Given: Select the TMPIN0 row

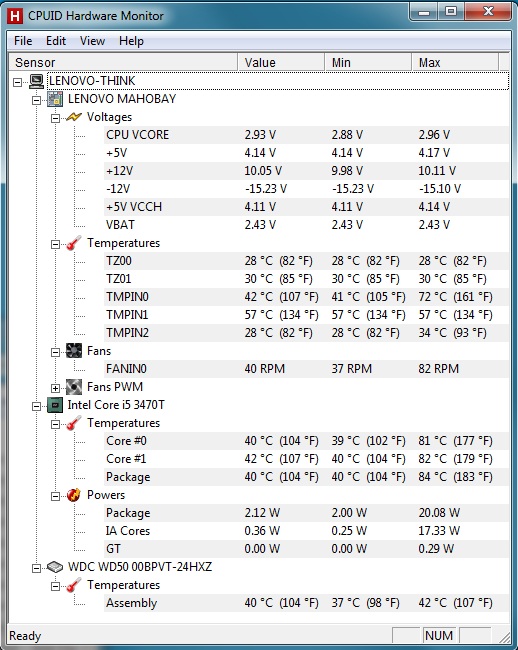Looking at the screenshot, I should 306,297.
